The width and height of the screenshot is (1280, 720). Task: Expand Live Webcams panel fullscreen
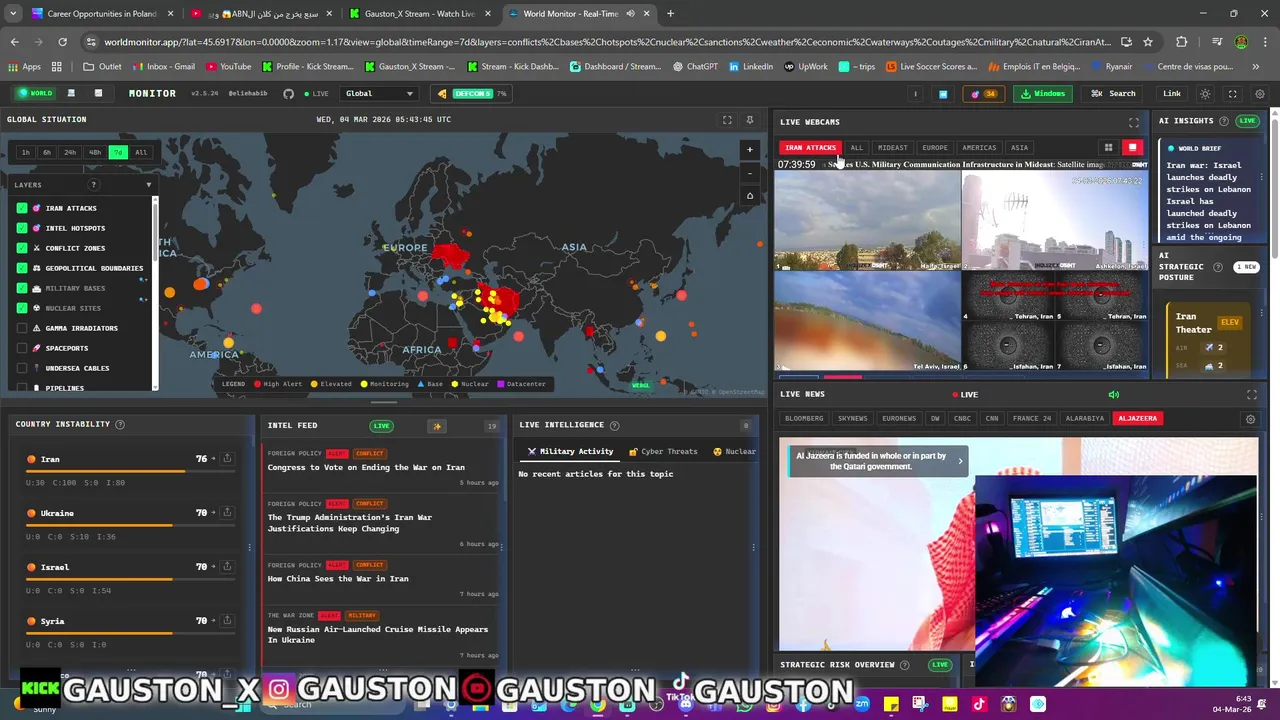pyautogui.click(x=1134, y=122)
